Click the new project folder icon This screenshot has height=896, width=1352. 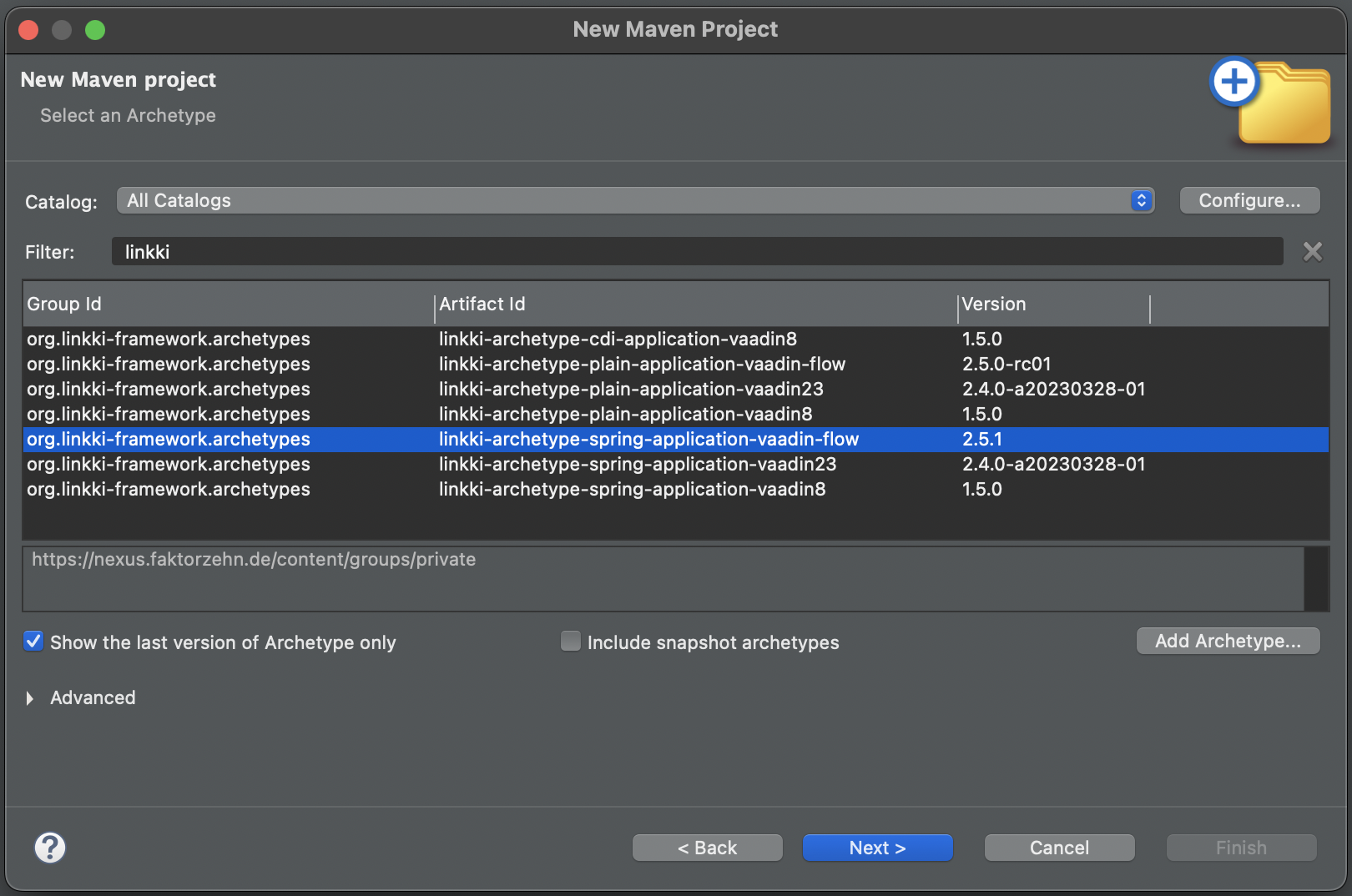1270,102
